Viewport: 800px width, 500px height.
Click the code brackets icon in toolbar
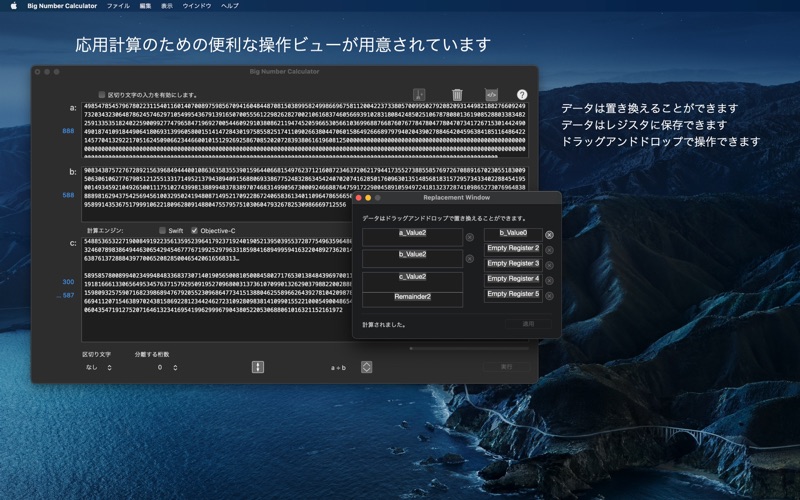[492, 94]
